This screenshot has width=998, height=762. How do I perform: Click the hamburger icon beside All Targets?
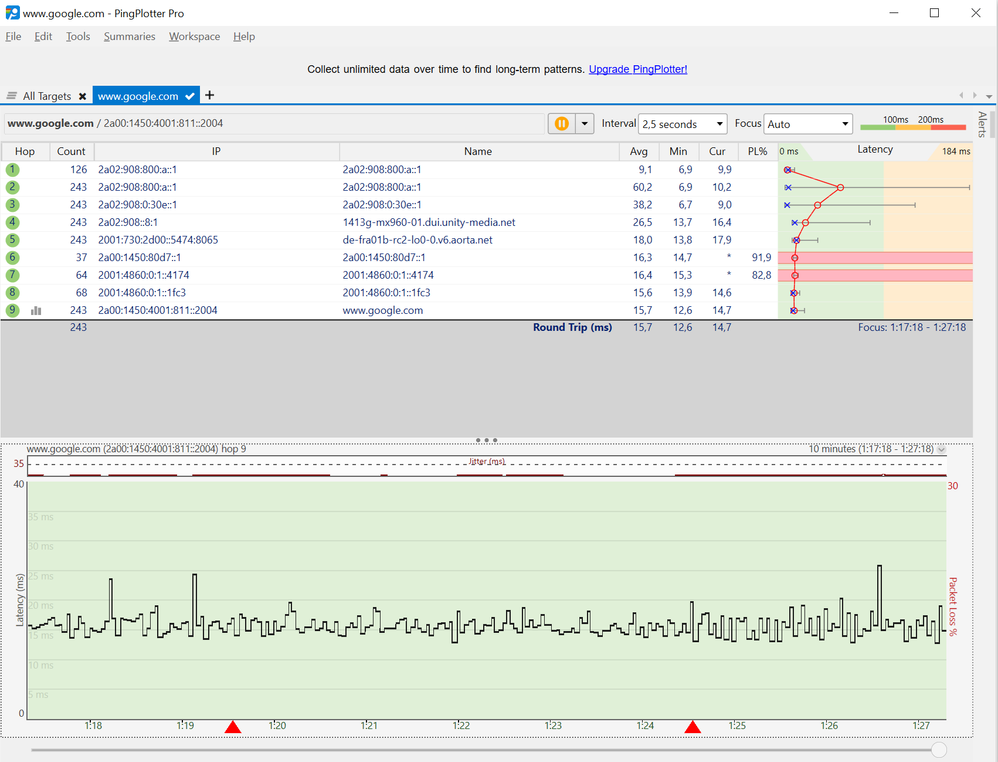pos(10,95)
